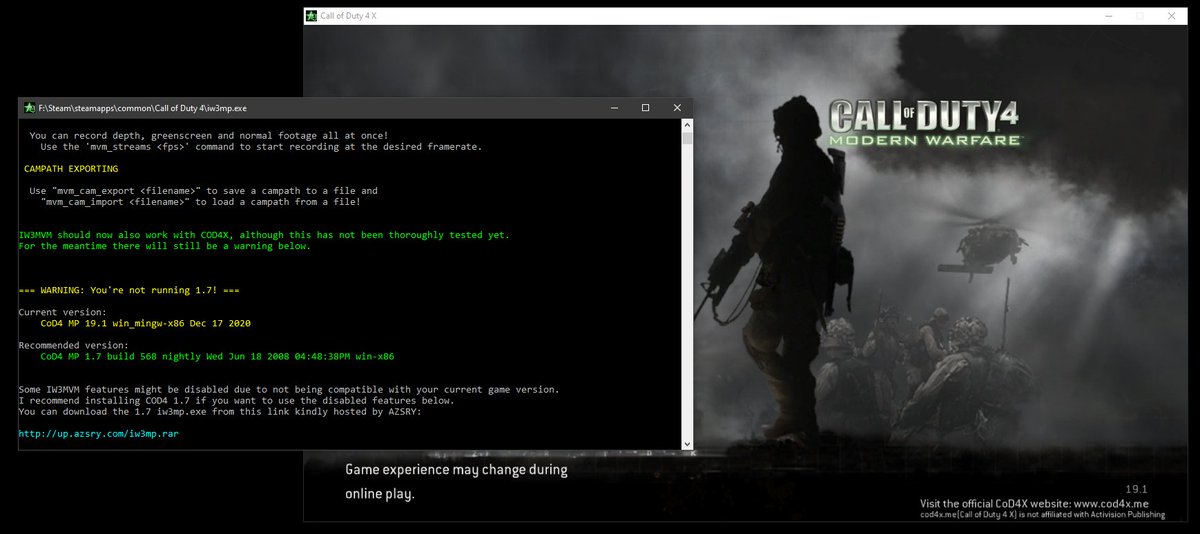Screen dimensions: 1200x534
Task: Click the console scrollbar down arrow
Action: pos(687,443)
